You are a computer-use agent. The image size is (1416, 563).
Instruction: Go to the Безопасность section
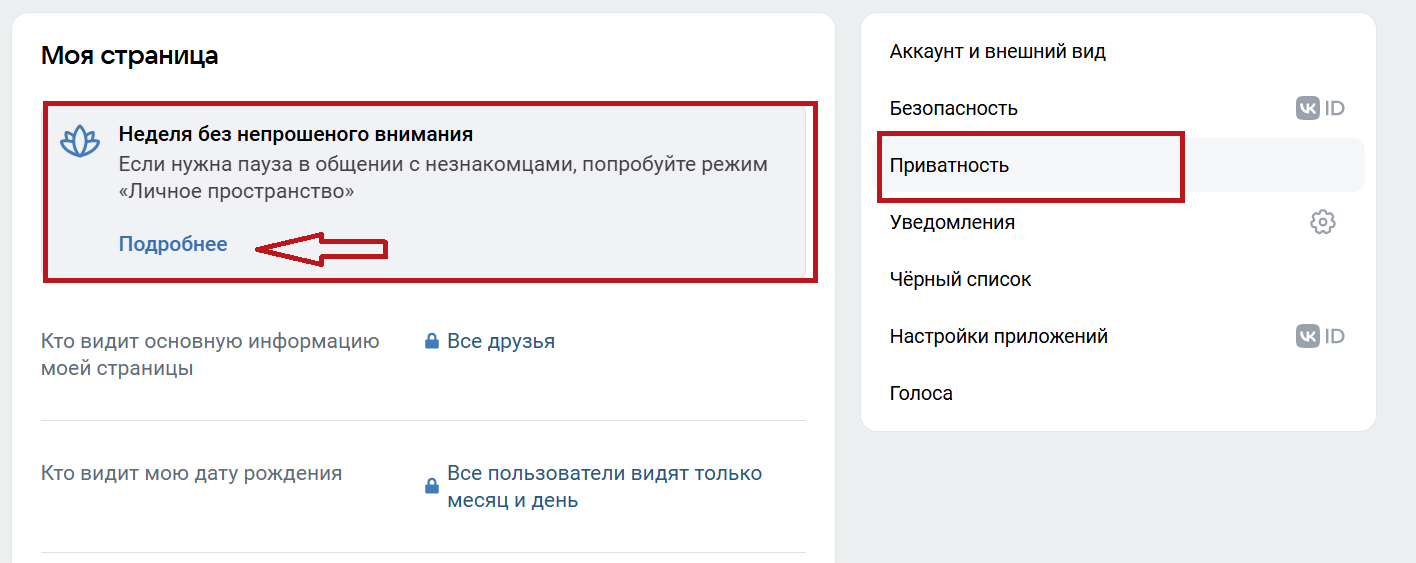(x=953, y=108)
